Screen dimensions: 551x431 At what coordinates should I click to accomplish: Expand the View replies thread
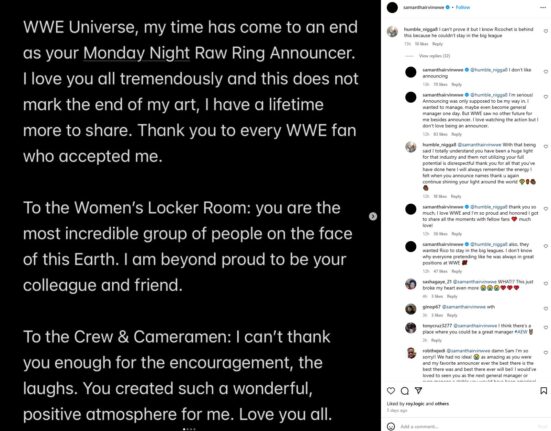pyautogui.click(x=434, y=56)
